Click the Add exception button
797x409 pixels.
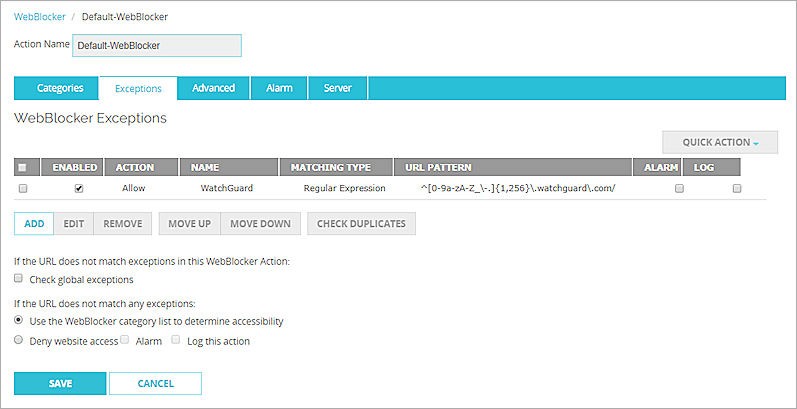tap(34, 224)
